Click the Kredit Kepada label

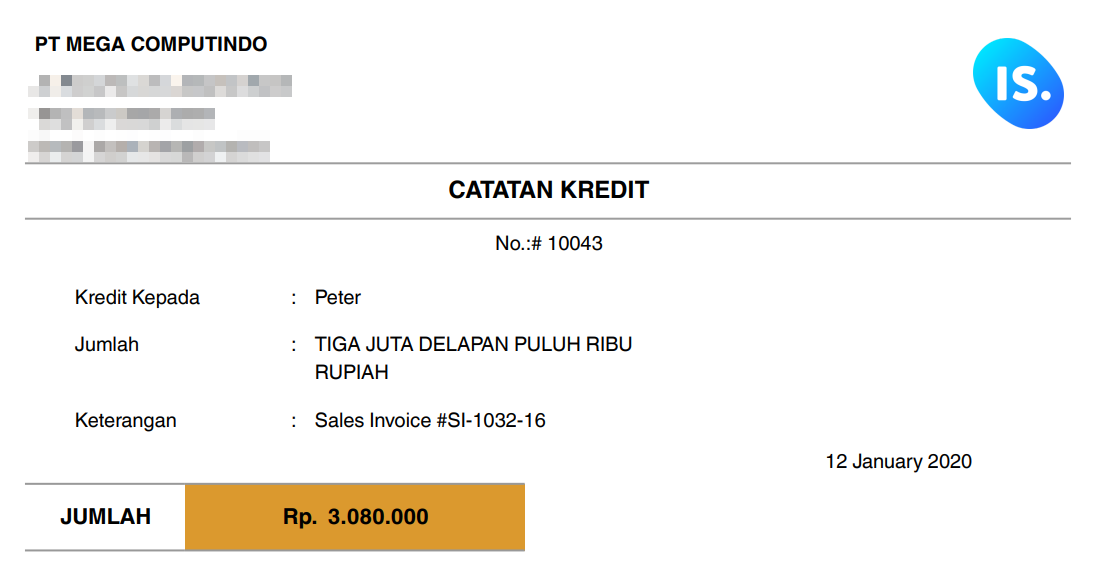pos(137,298)
